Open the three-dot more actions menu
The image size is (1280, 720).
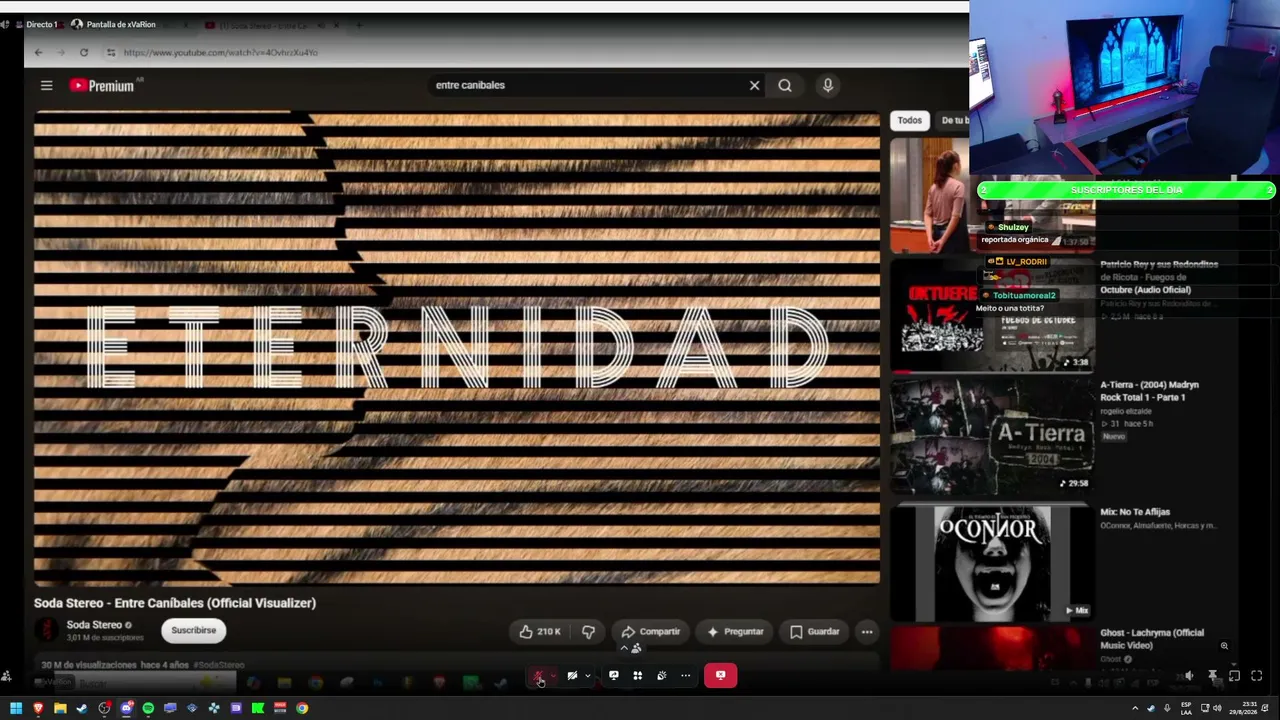pyautogui.click(x=867, y=632)
